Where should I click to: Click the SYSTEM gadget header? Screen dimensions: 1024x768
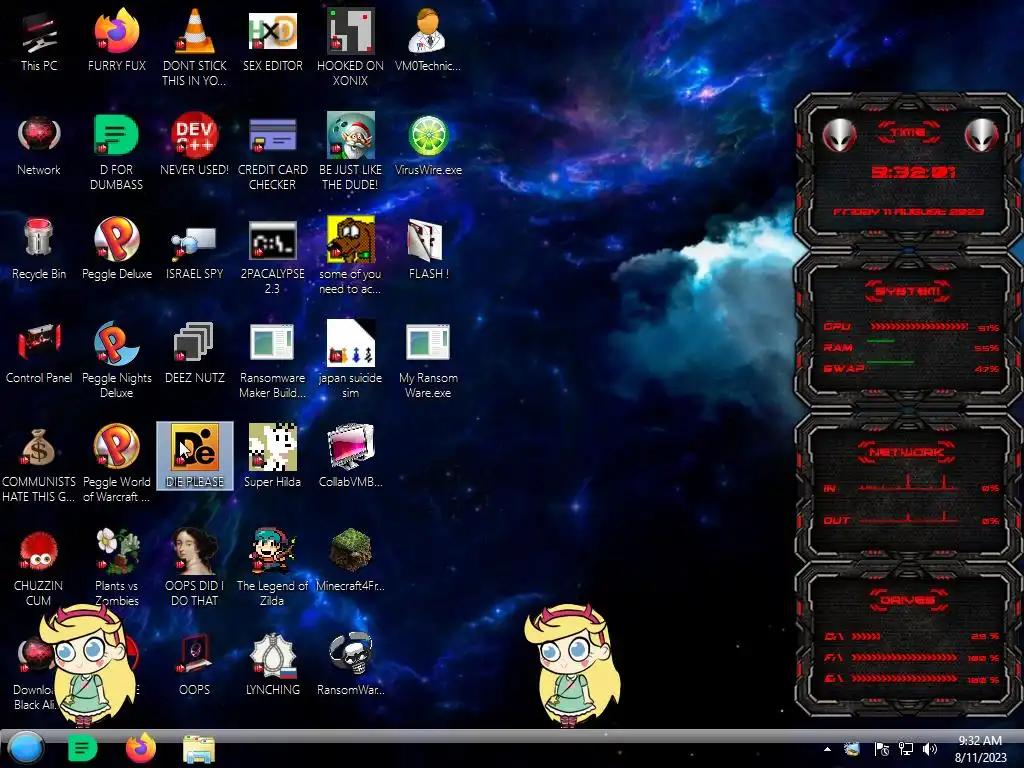(908, 291)
